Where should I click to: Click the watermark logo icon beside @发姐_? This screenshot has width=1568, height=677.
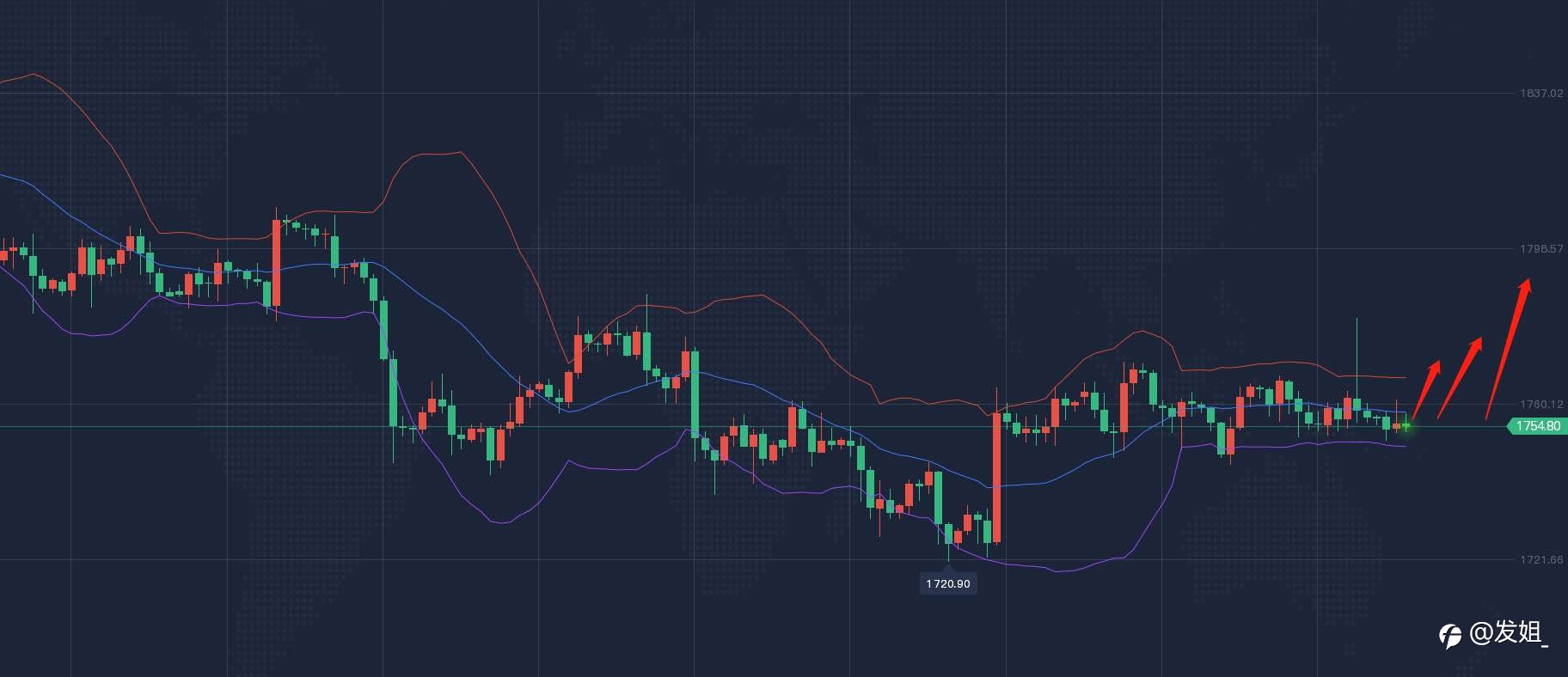point(1450,635)
